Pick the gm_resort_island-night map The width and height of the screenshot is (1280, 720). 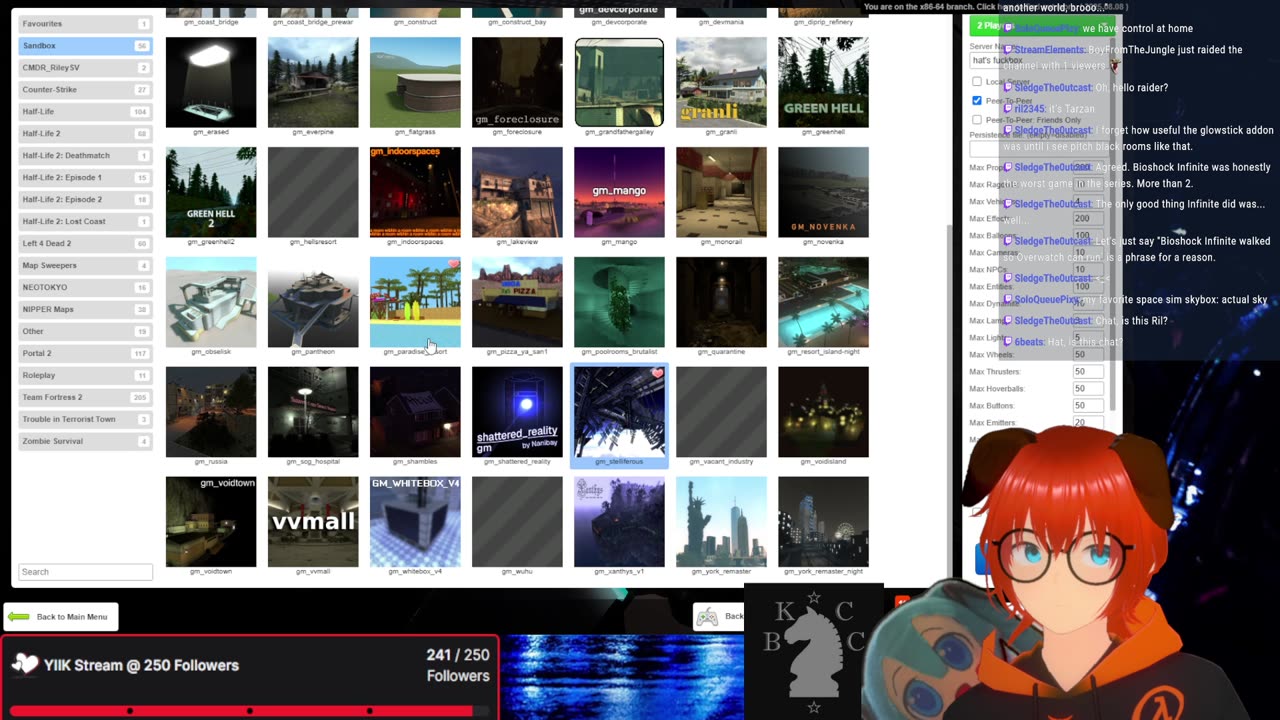(823, 302)
